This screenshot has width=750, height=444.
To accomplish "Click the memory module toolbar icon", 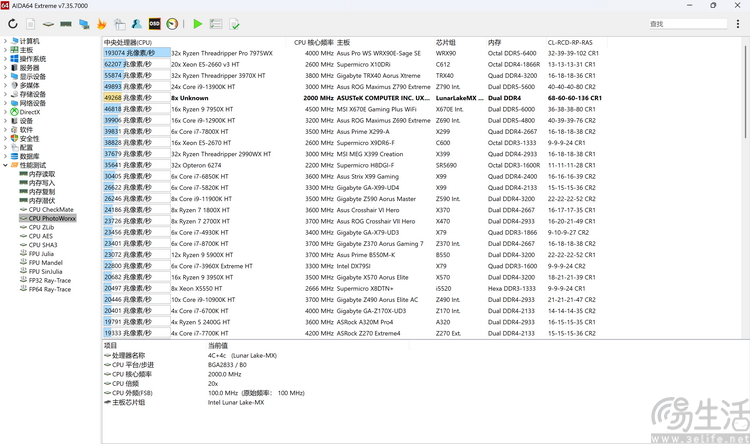I will (x=66, y=23).
